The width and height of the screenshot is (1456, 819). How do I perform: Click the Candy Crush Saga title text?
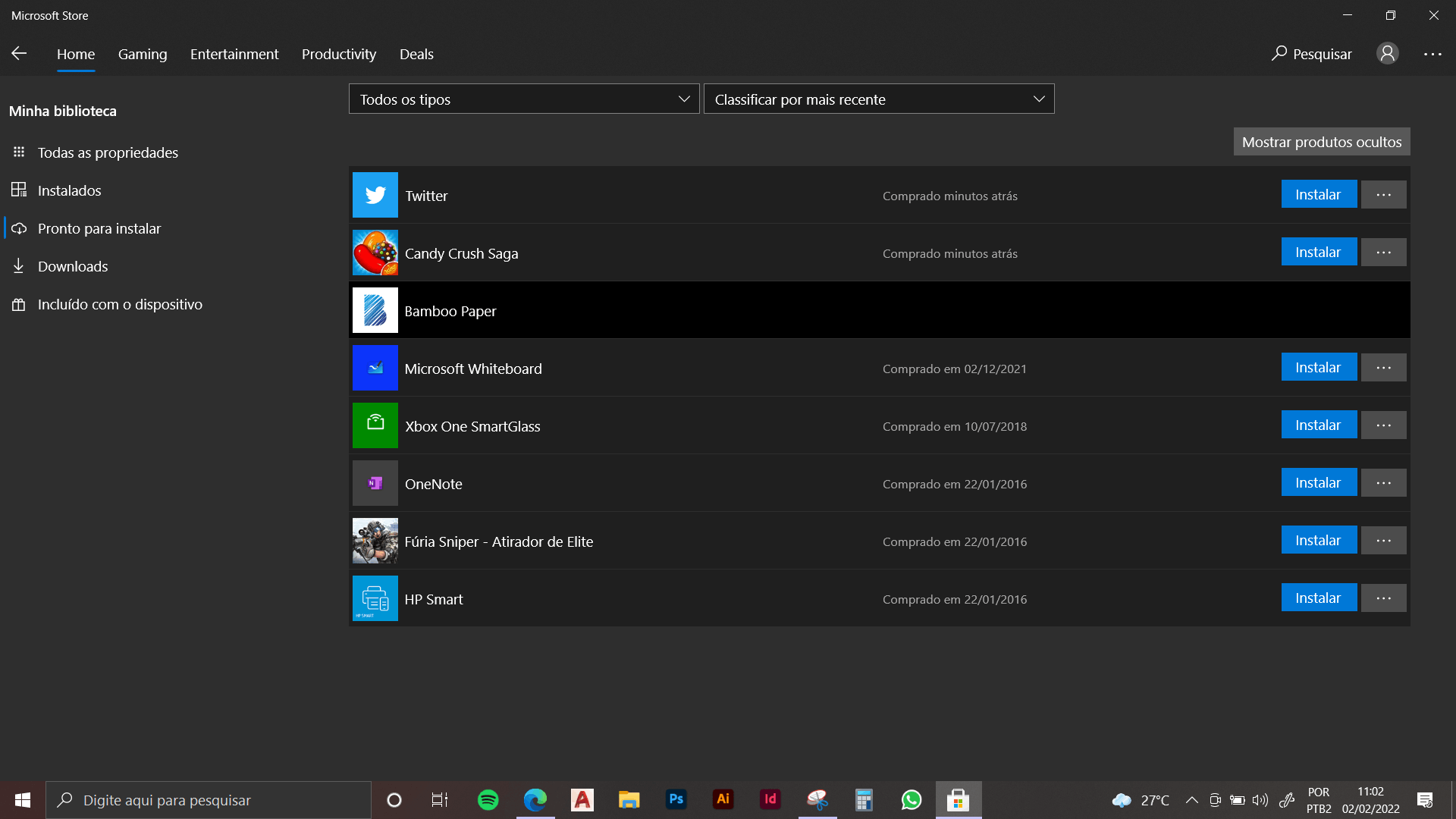click(461, 253)
